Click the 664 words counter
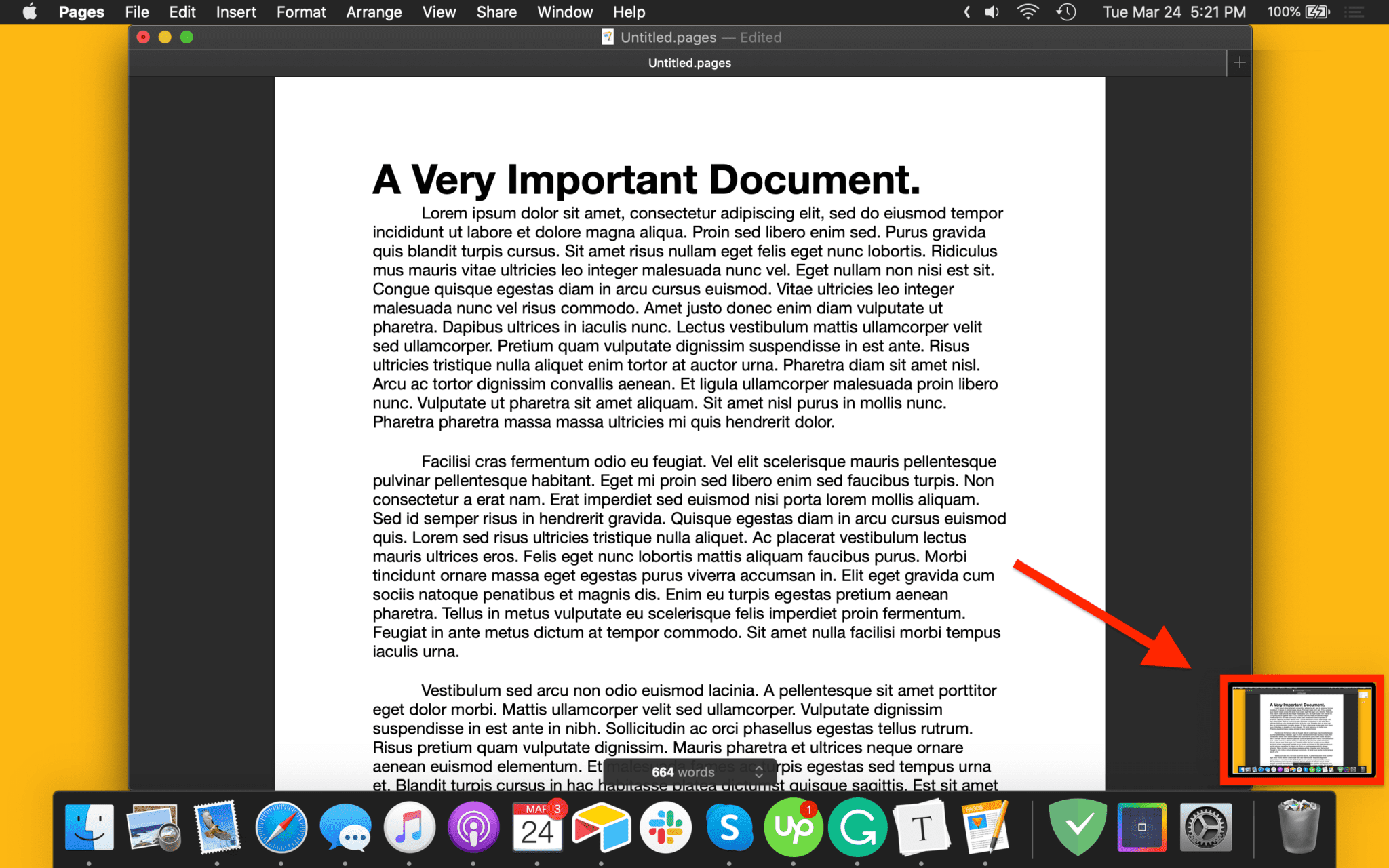 pos(682,772)
